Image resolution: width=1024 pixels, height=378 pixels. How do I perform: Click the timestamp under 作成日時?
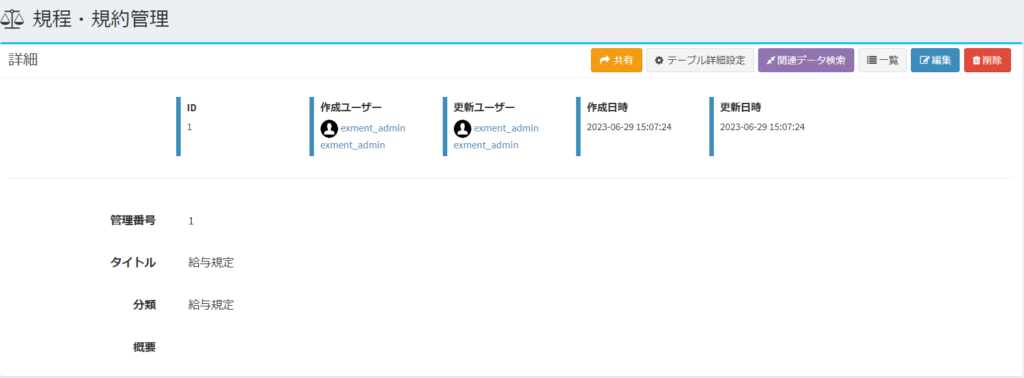point(629,127)
